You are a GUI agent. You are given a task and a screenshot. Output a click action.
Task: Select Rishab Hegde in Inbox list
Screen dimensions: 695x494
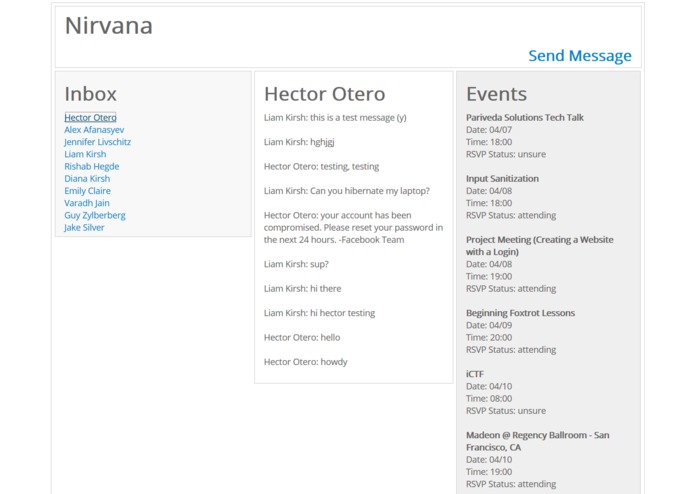[x=92, y=167]
